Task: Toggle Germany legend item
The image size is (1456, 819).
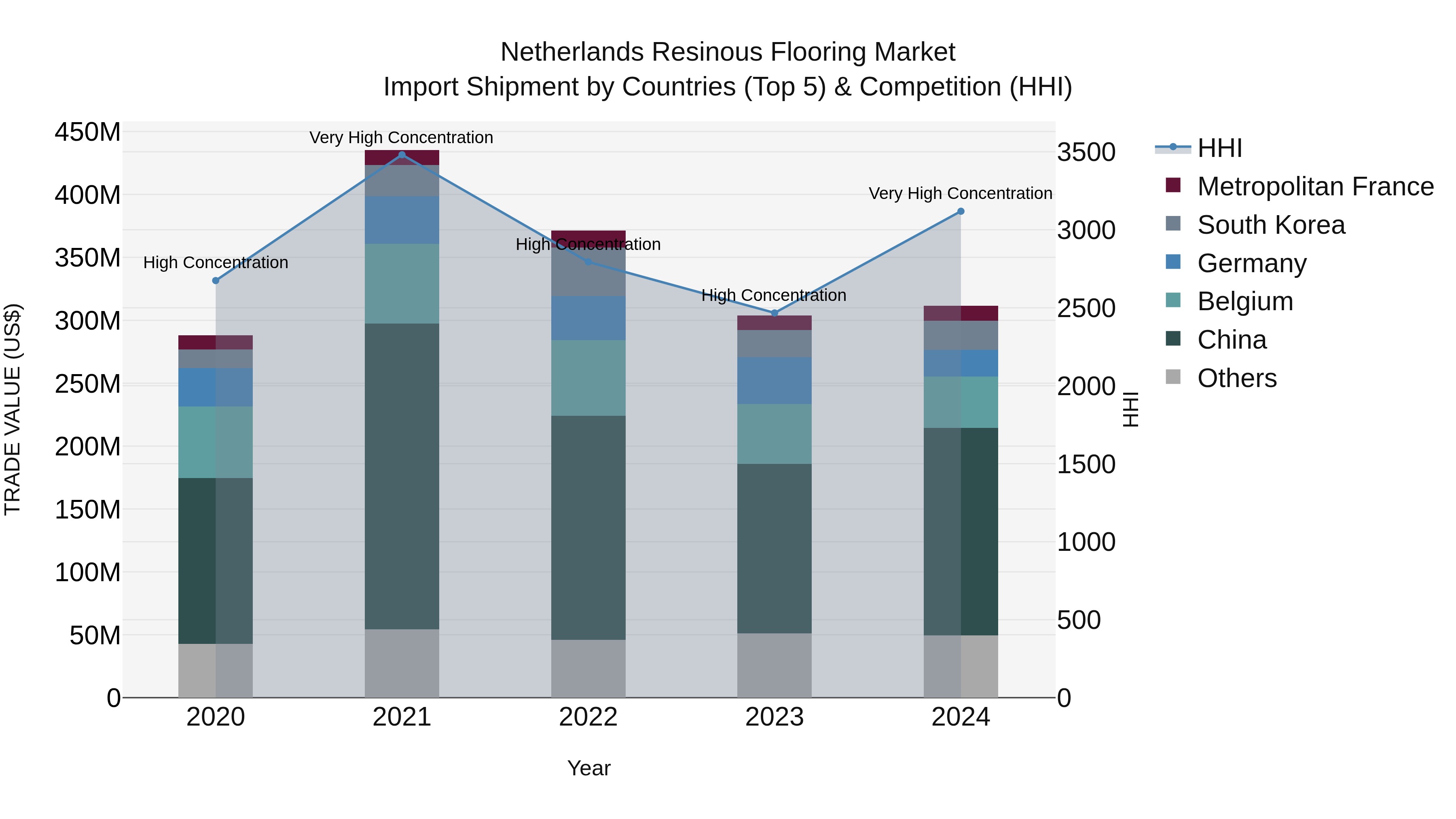Action: tap(1236, 263)
